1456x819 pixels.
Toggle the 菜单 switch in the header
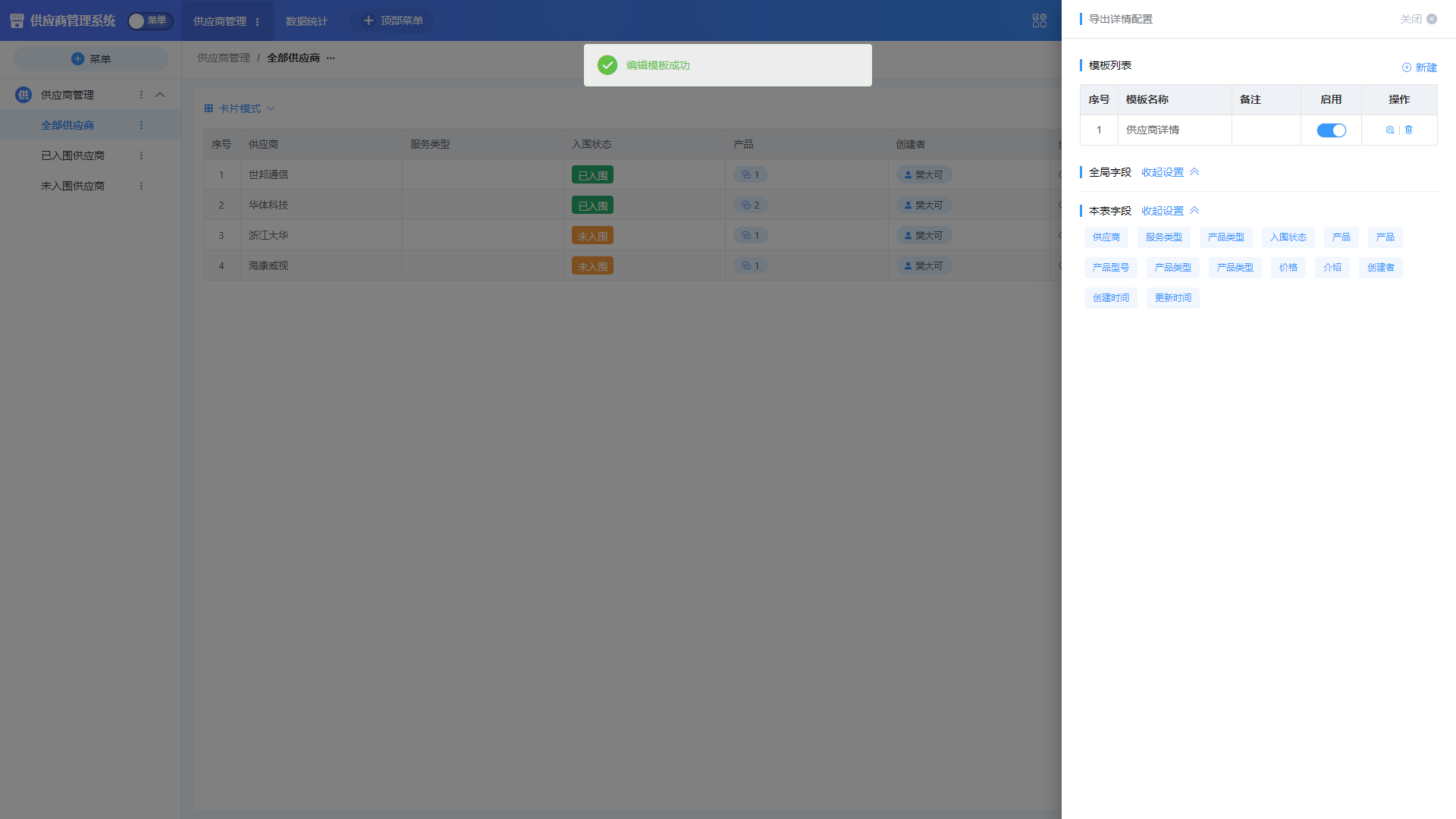click(x=150, y=20)
